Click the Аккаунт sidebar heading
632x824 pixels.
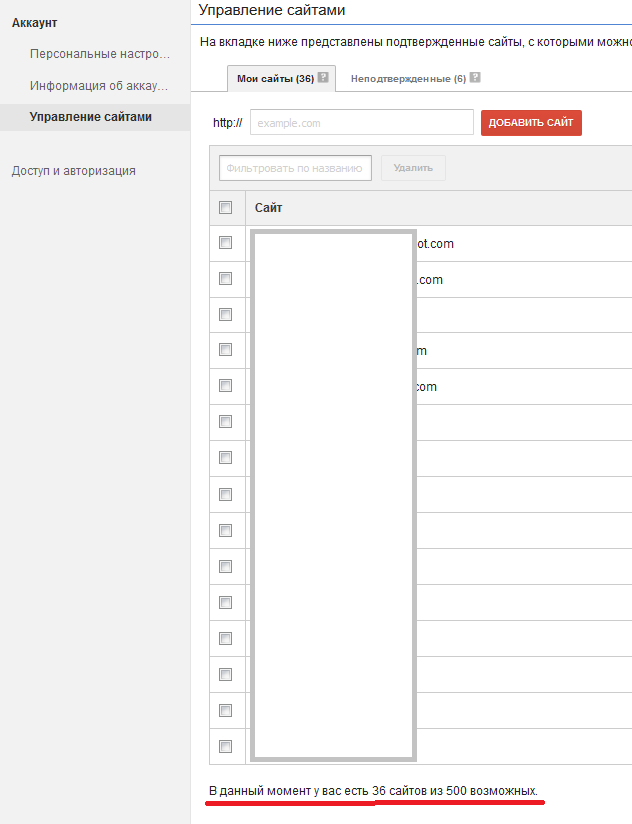tap(34, 22)
